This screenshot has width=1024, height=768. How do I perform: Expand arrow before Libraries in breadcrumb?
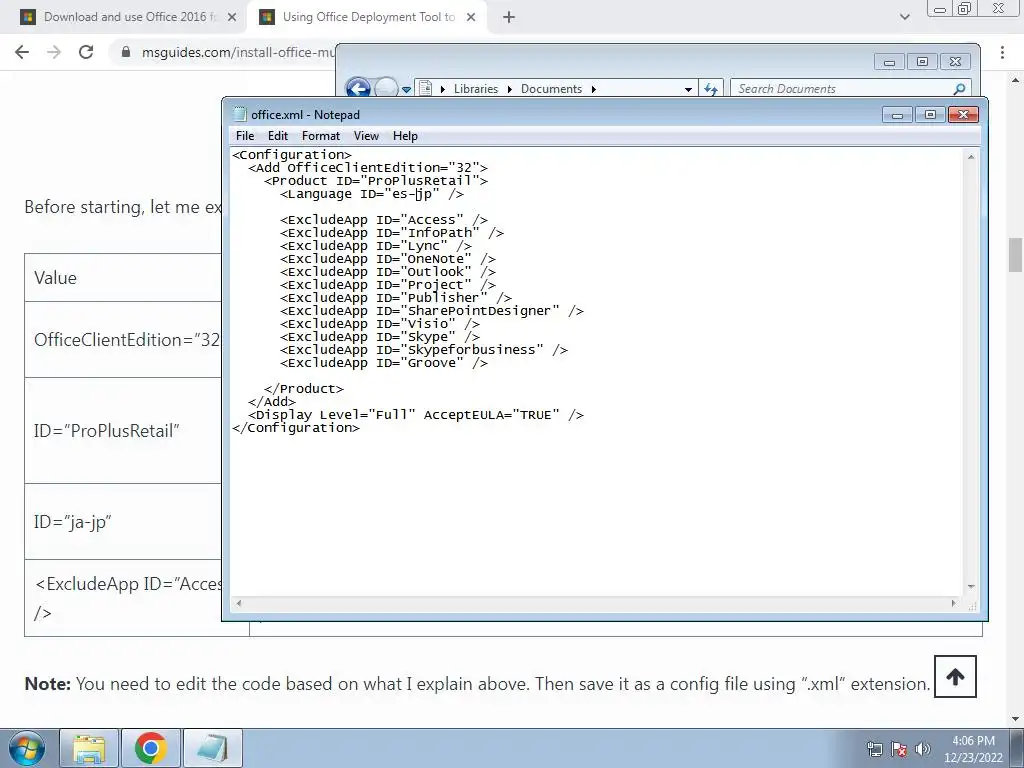coord(443,89)
